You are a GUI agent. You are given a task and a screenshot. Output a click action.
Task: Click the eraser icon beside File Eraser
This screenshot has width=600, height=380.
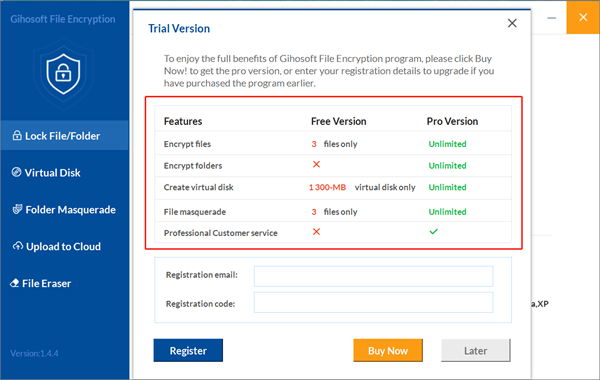(15, 283)
